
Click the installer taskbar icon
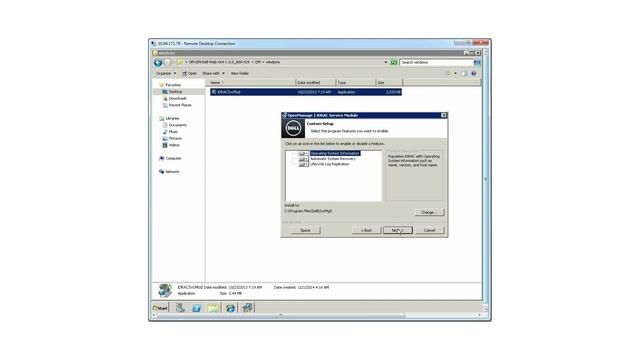[x=247, y=307]
